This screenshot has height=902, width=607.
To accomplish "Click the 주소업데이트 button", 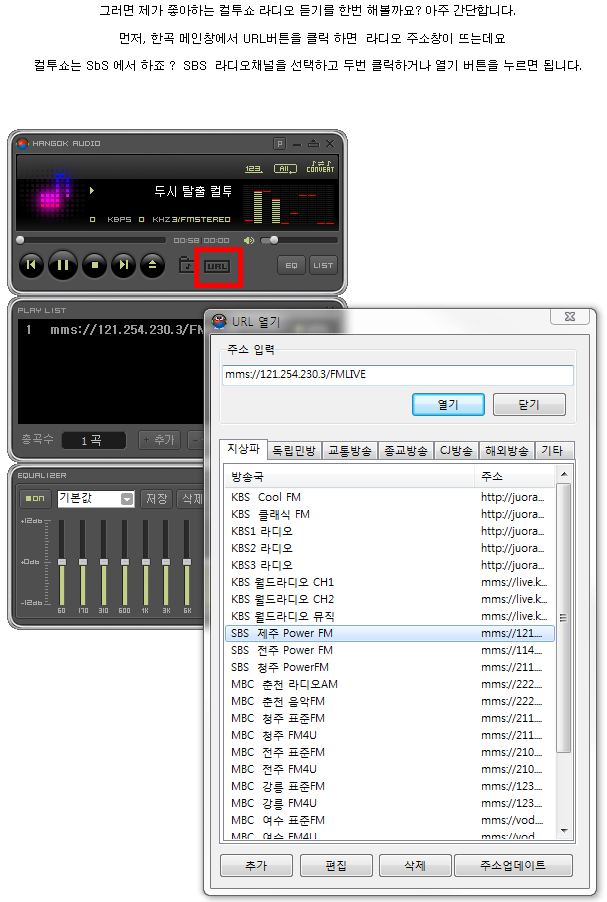I will point(513,865).
